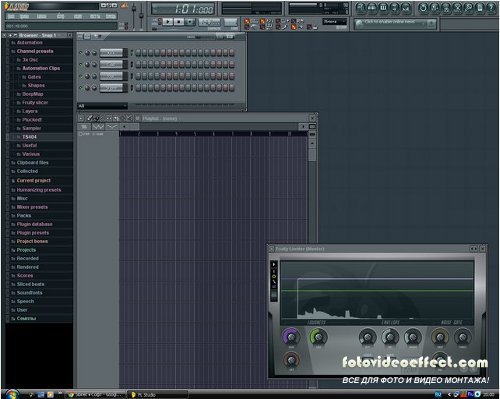Open the FILE menu

[11, 16]
